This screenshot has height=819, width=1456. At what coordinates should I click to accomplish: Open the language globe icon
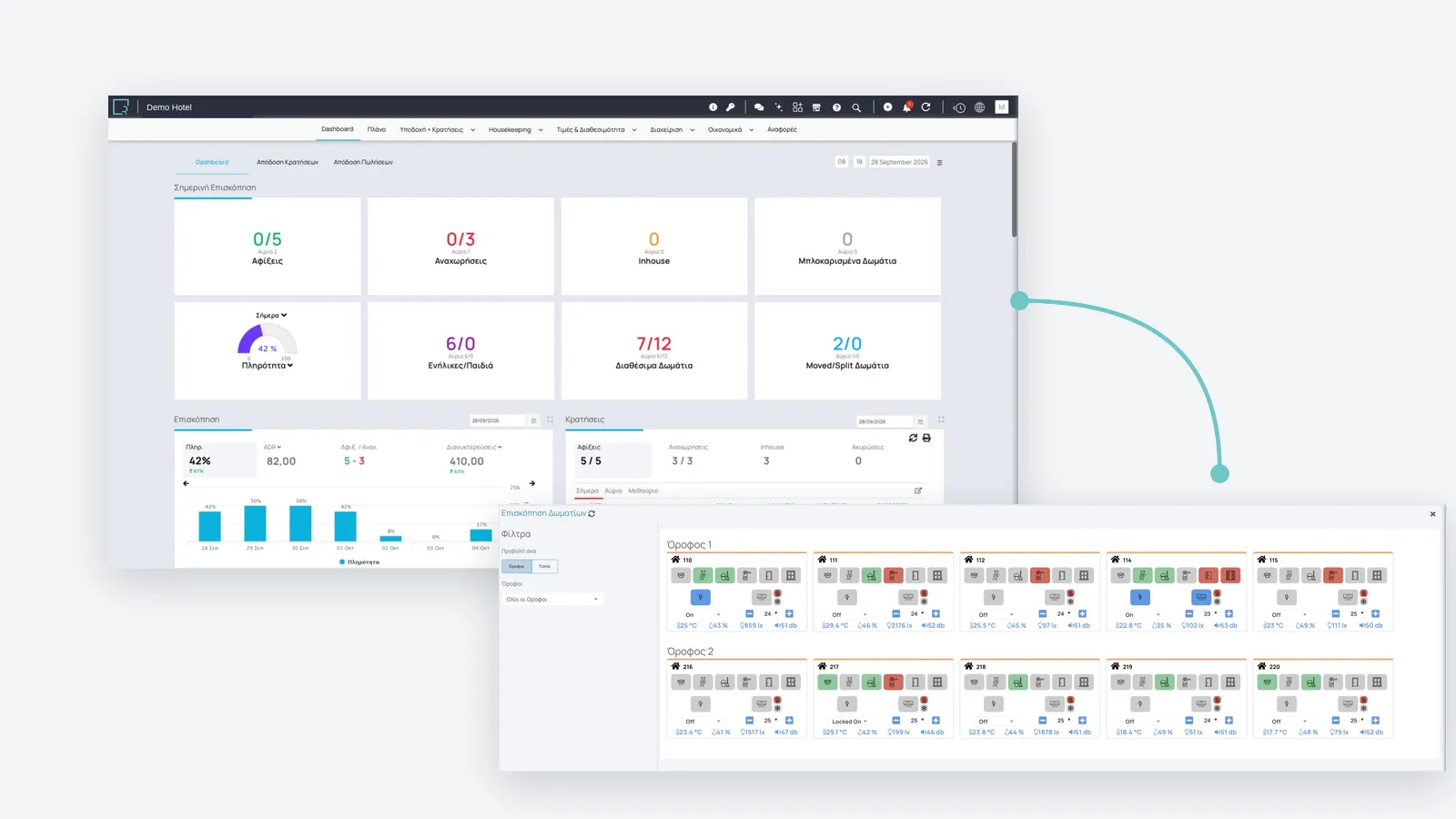[980, 107]
